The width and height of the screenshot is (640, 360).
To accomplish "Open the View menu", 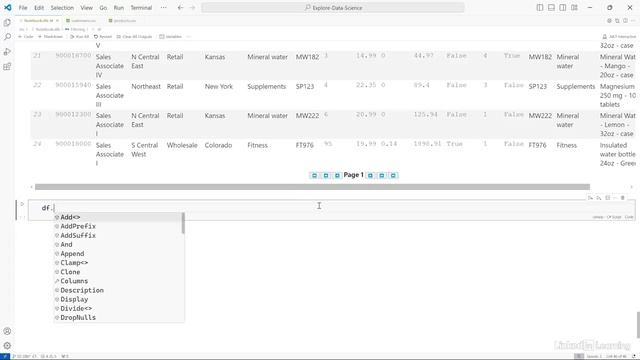I will (x=86, y=8).
